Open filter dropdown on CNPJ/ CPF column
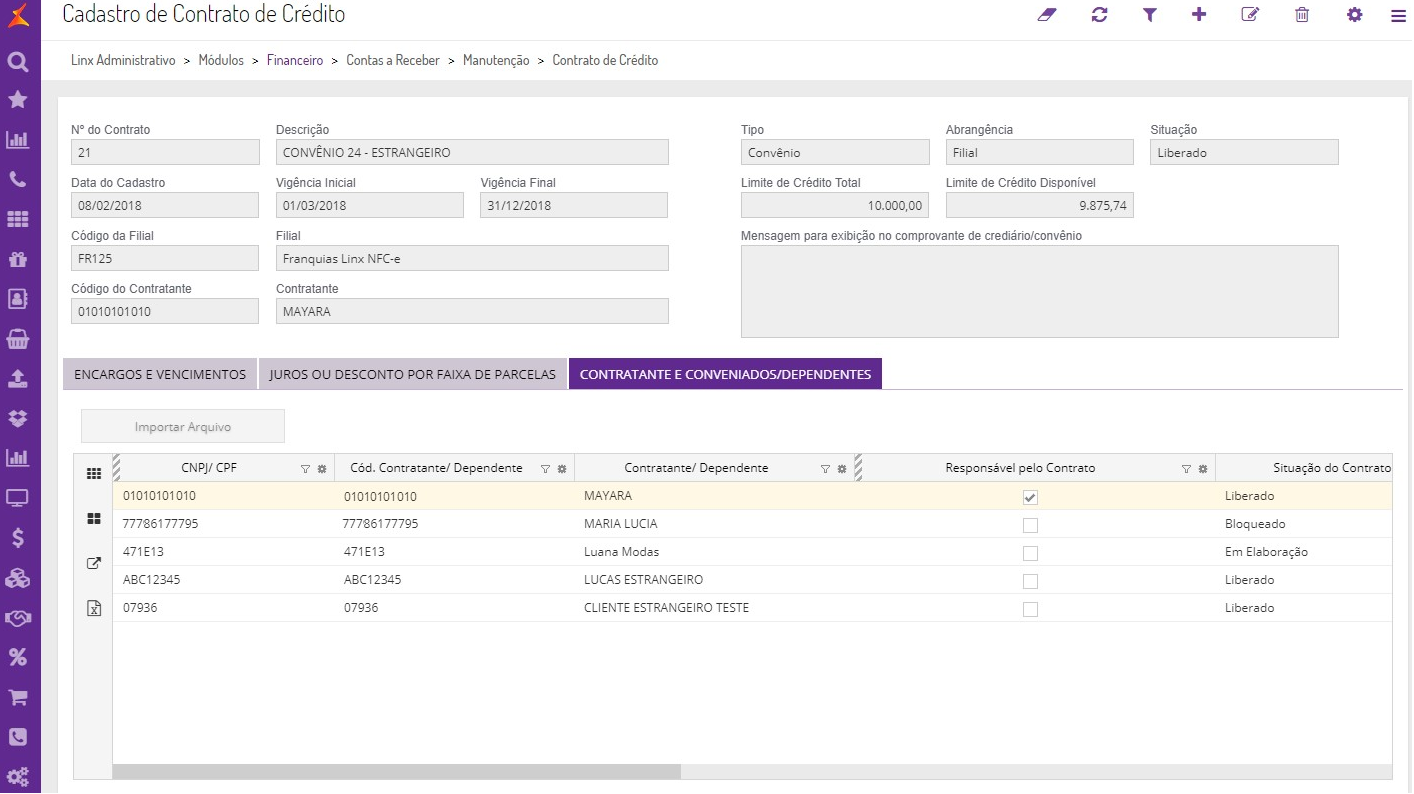Image resolution: width=1414 pixels, height=794 pixels. [305, 469]
